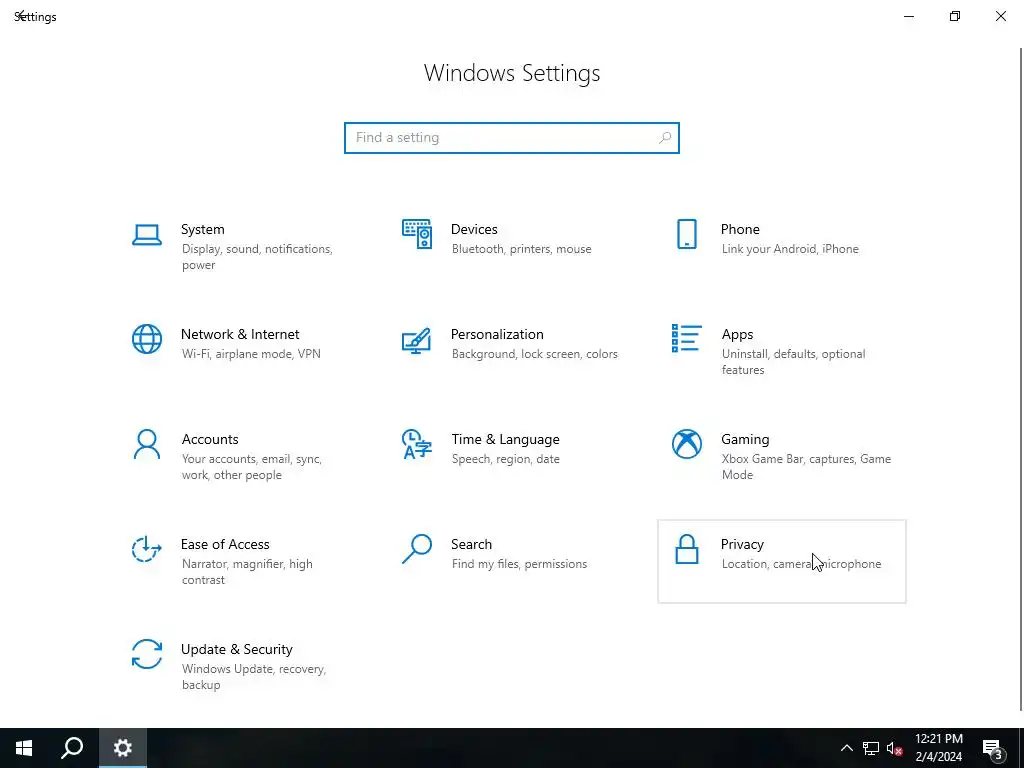Open the Privacy padlock icon
This screenshot has height=768, width=1024.
[x=686, y=549]
